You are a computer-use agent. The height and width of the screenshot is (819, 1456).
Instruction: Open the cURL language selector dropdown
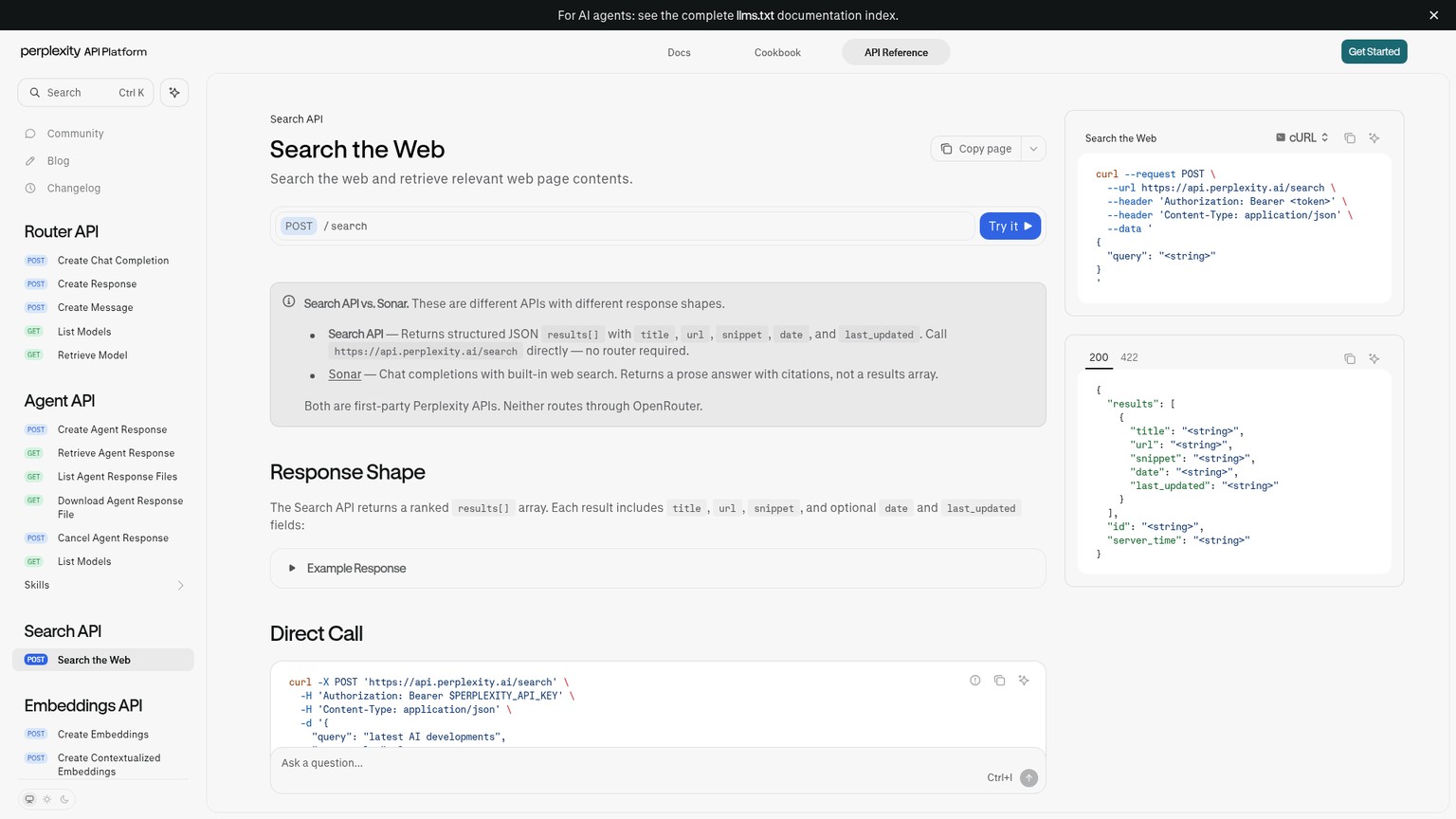[1302, 138]
